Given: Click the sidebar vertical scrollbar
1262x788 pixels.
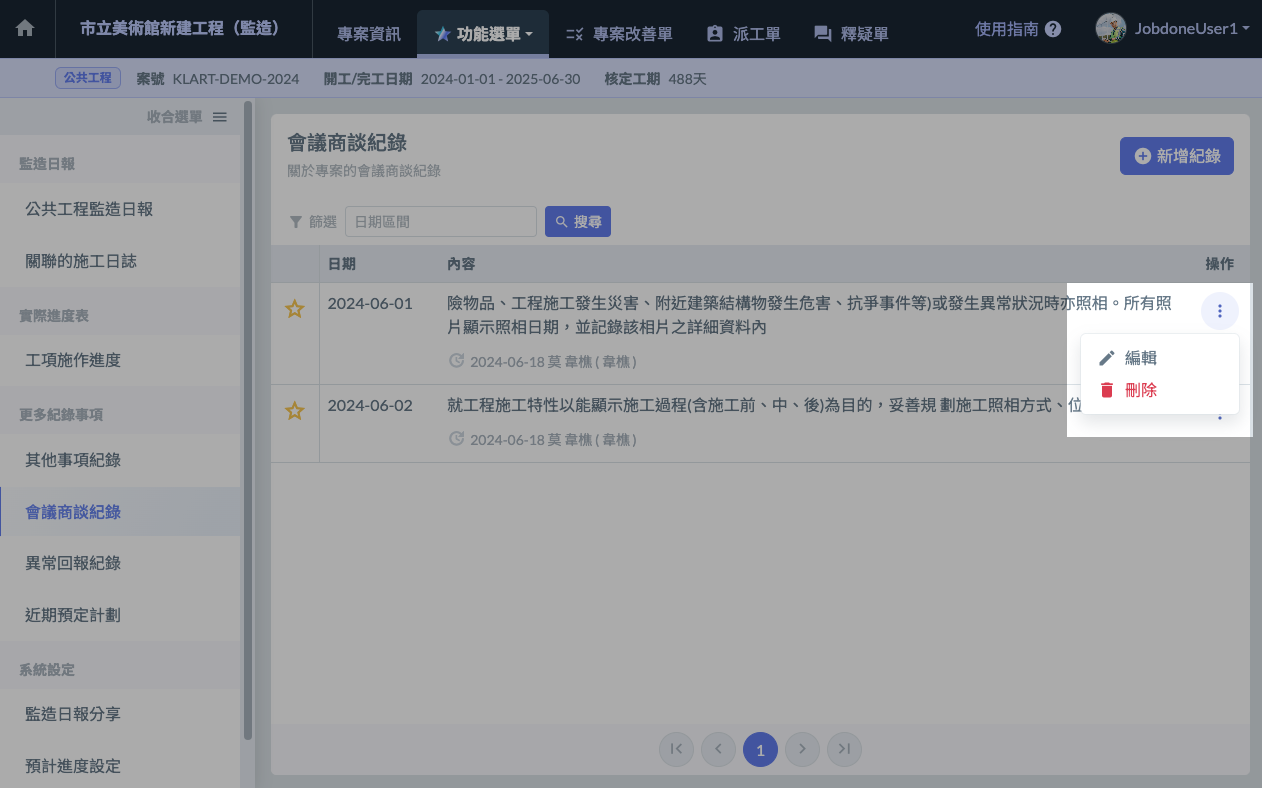Looking at the screenshot, I should point(248,420).
